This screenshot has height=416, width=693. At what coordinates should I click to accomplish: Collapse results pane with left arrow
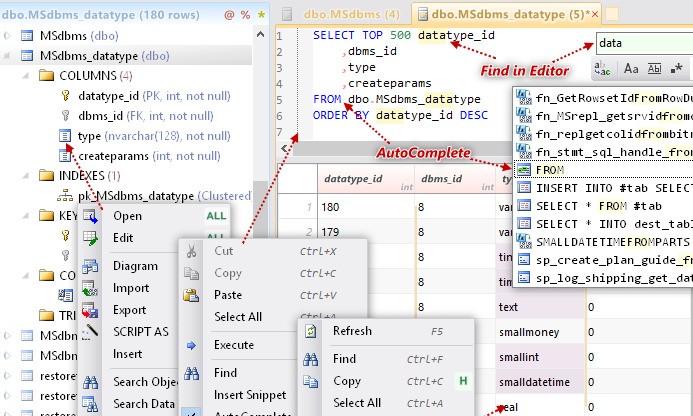(284, 149)
